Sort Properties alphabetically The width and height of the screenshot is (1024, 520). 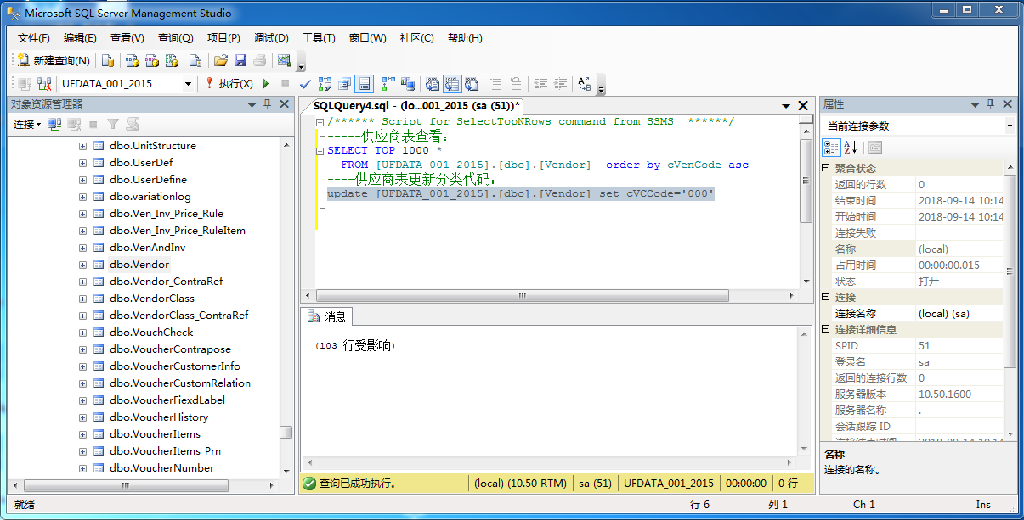tap(850, 148)
